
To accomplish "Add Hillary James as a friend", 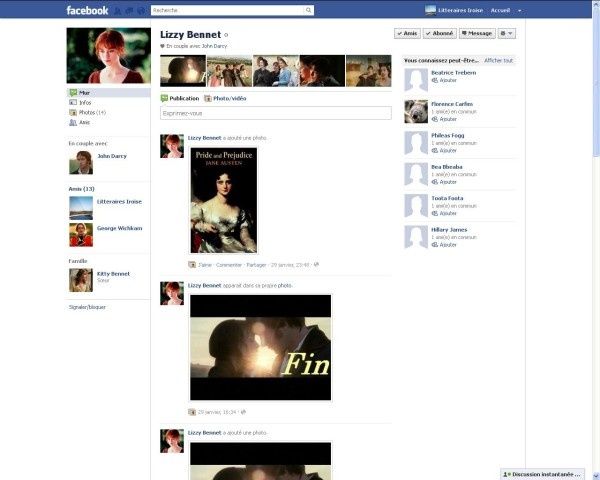I will [x=444, y=245].
